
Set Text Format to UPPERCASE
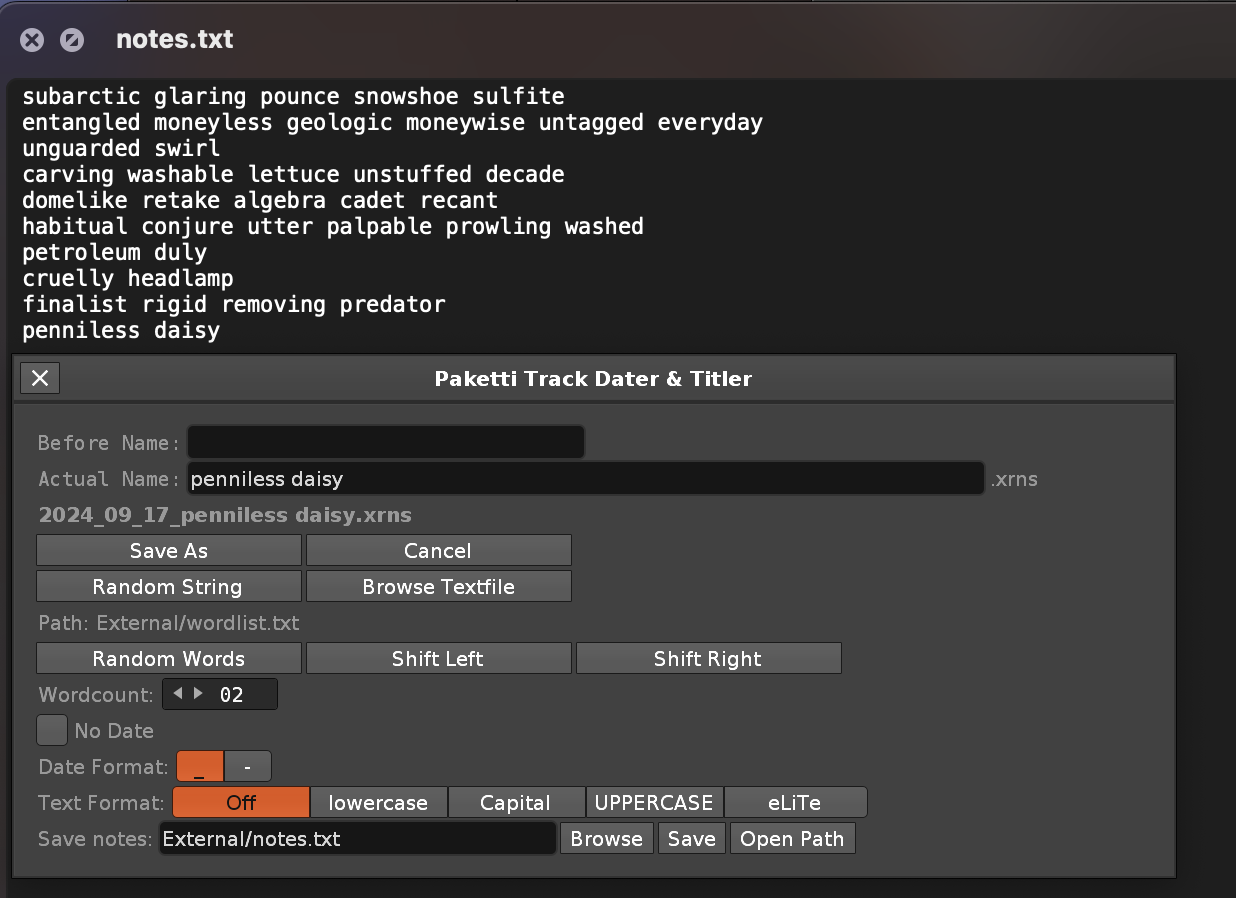pos(654,803)
